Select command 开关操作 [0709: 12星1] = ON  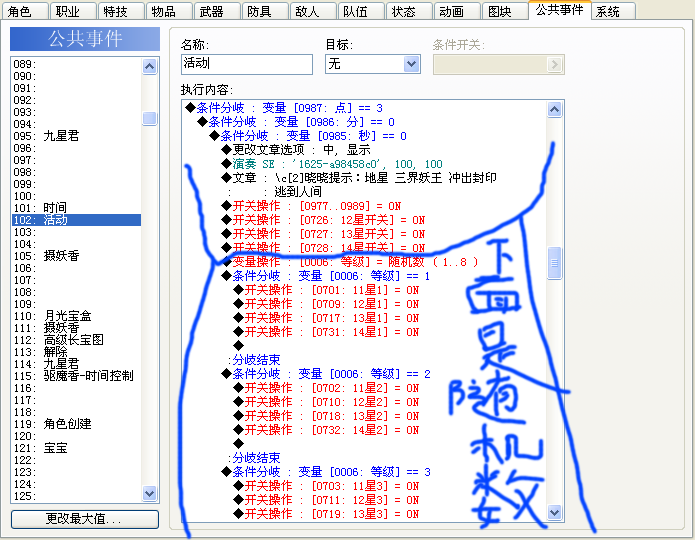pos(326,304)
